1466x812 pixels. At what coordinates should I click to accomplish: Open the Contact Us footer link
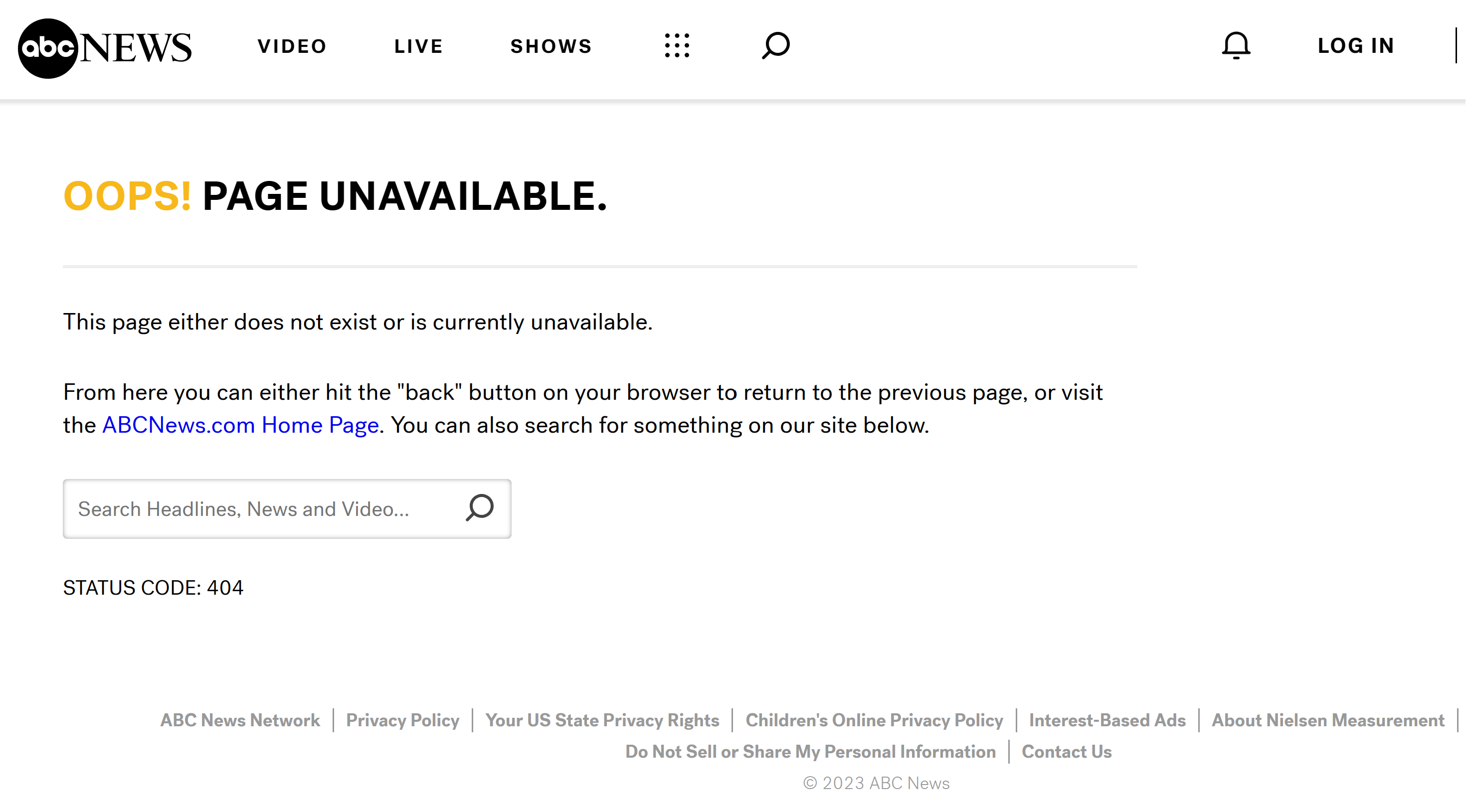point(1066,751)
